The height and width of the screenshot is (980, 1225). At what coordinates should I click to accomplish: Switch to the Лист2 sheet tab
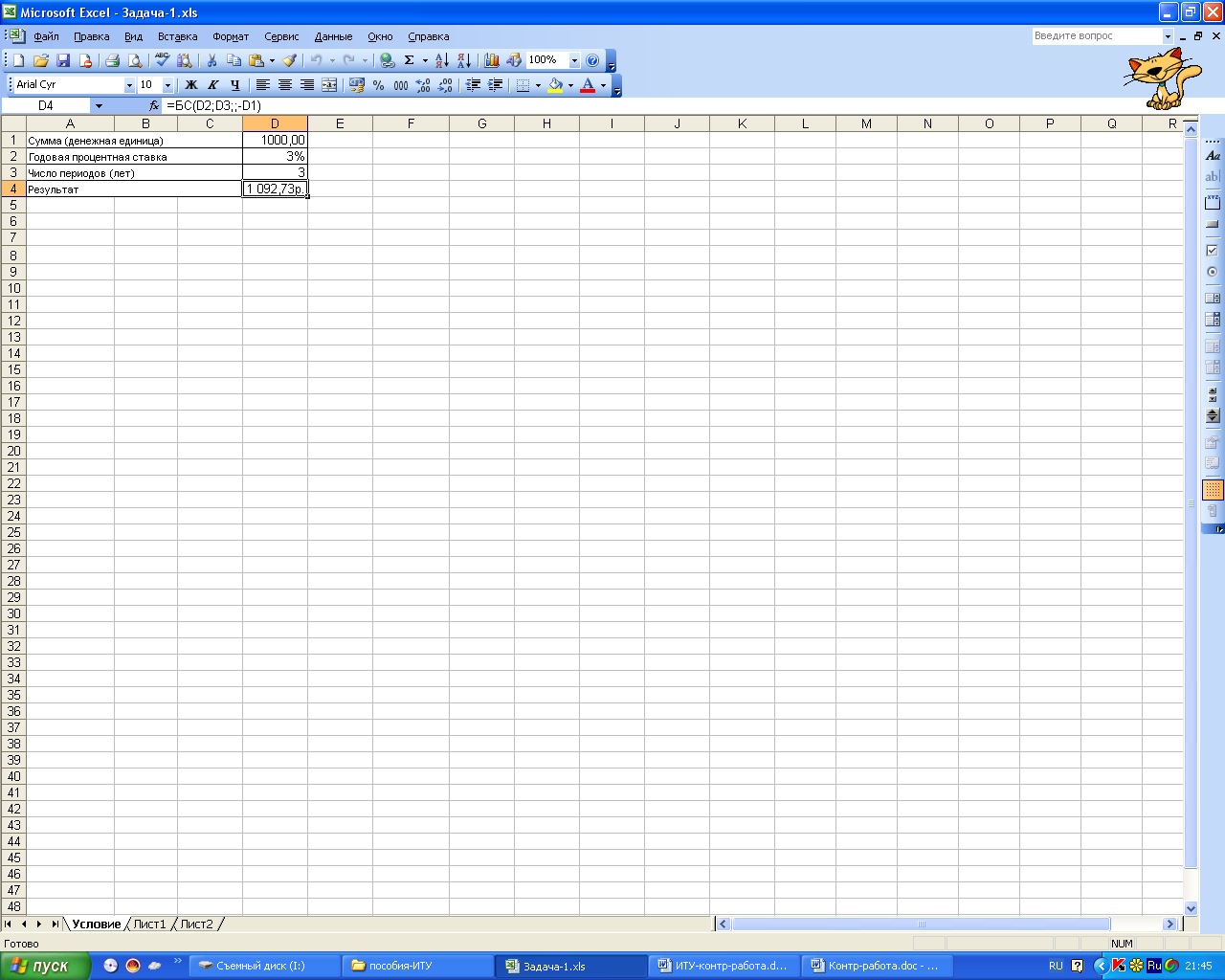pos(197,924)
